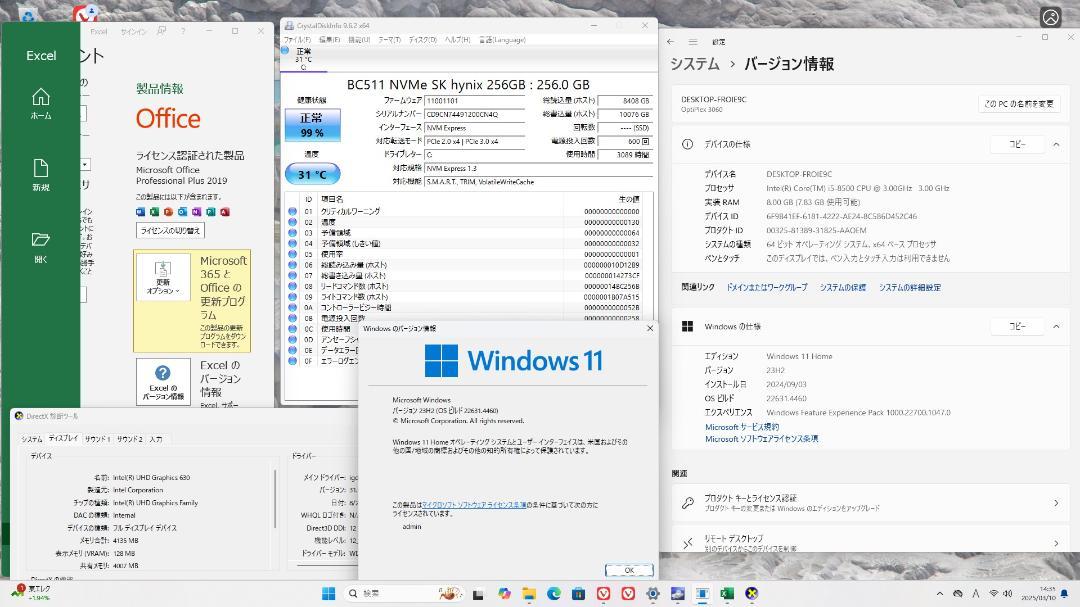Click the health status 正常 99% button

[312, 125]
